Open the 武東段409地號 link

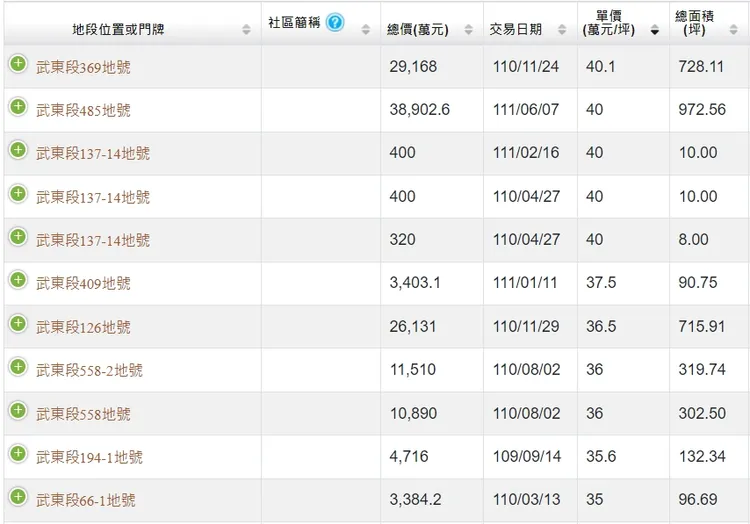83,284
